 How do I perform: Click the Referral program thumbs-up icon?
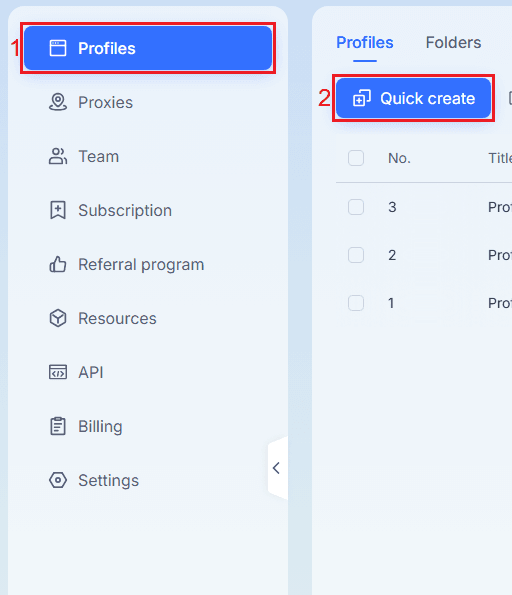pyautogui.click(x=58, y=264)
